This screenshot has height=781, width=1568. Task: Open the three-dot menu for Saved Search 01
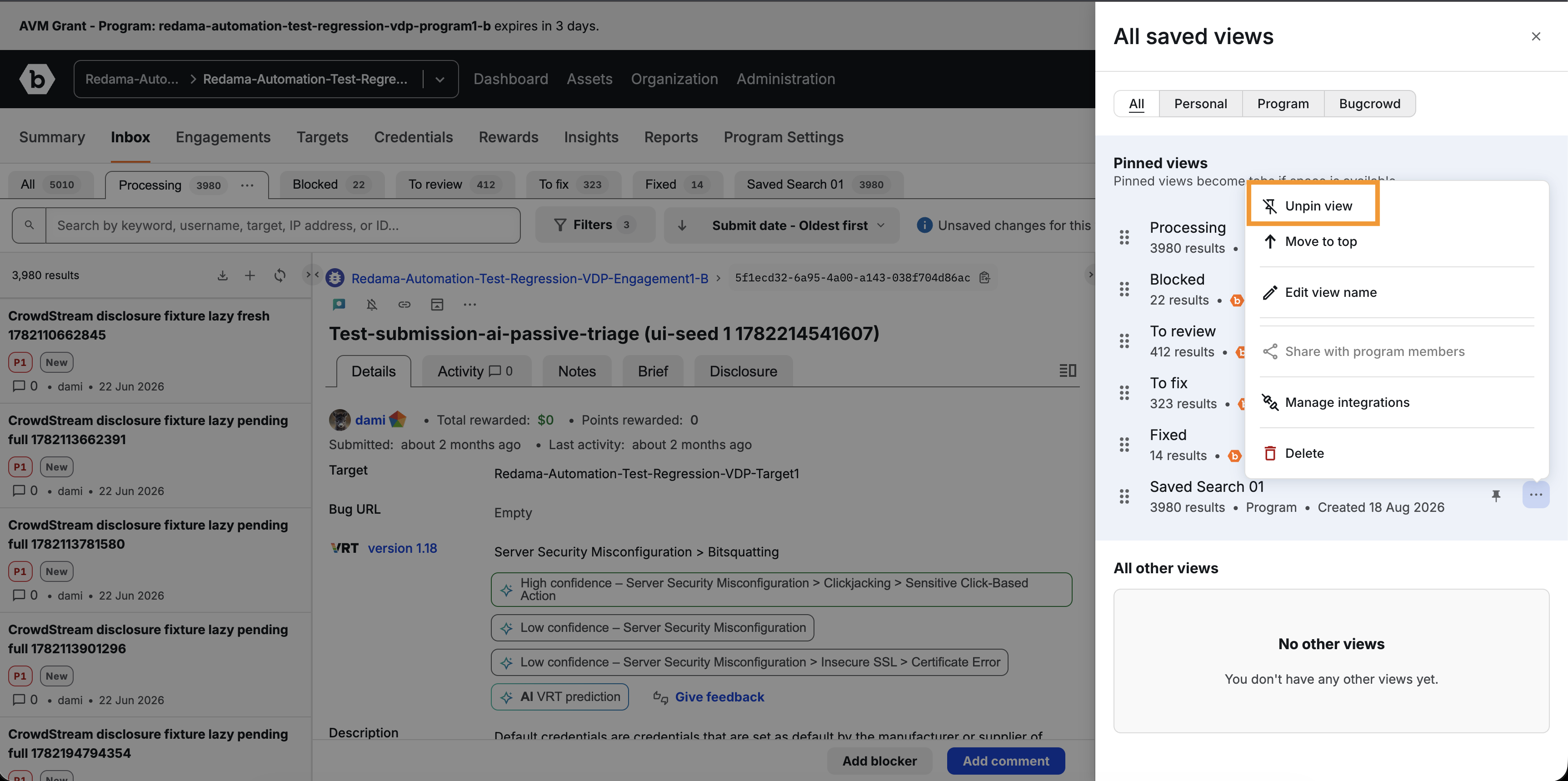[x=1536, y=495]
